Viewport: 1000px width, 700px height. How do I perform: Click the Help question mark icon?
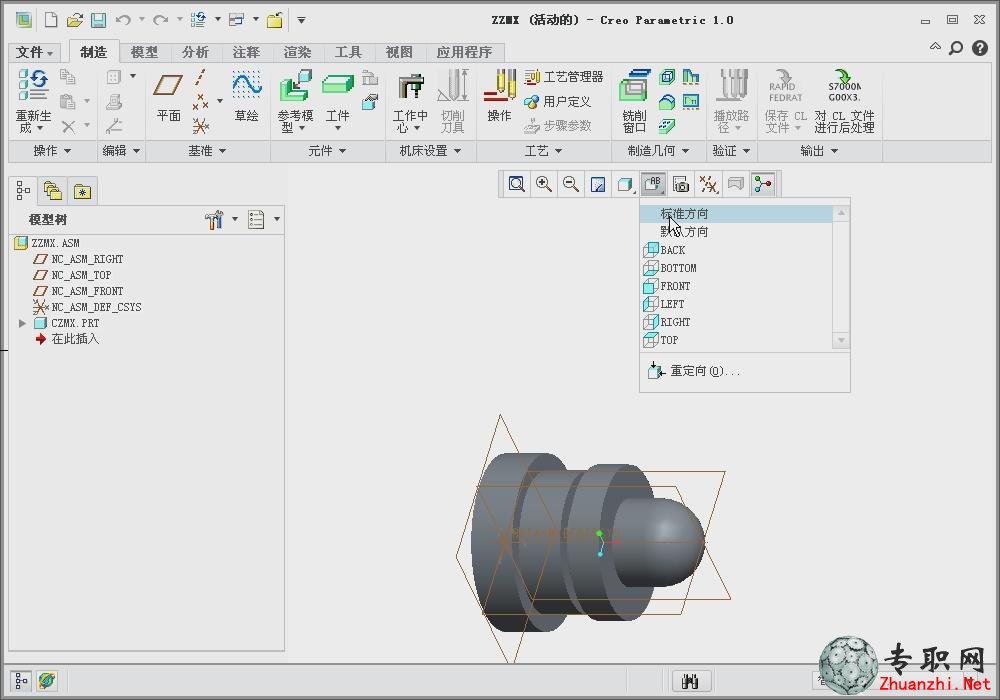tap(980, 48)
